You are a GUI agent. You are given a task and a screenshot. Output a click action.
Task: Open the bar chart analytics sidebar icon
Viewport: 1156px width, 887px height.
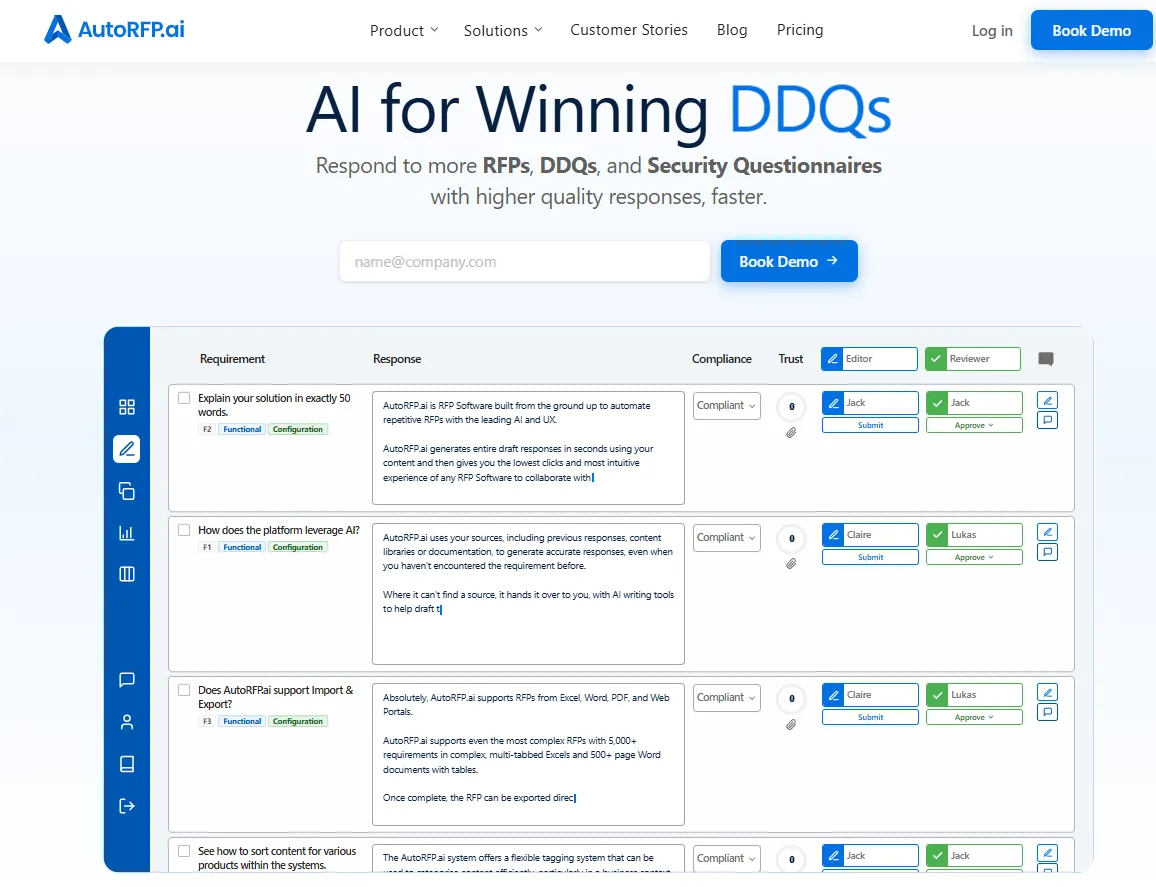(127, 532)
